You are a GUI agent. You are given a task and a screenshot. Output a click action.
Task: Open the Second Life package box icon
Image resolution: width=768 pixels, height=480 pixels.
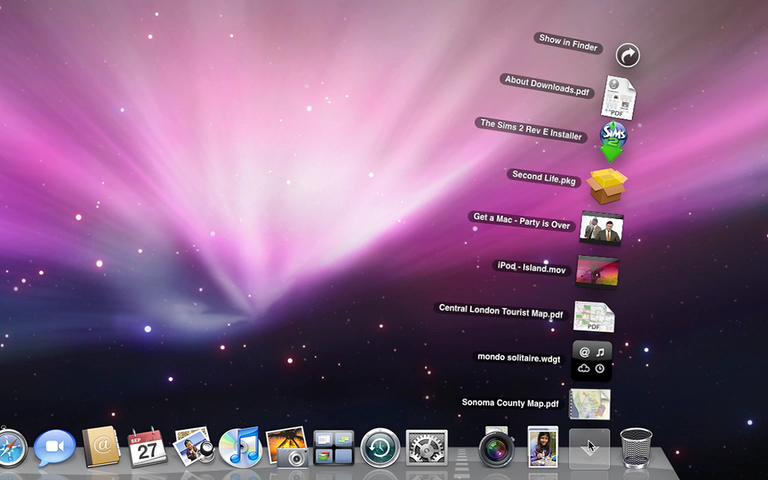coord(607,186)
